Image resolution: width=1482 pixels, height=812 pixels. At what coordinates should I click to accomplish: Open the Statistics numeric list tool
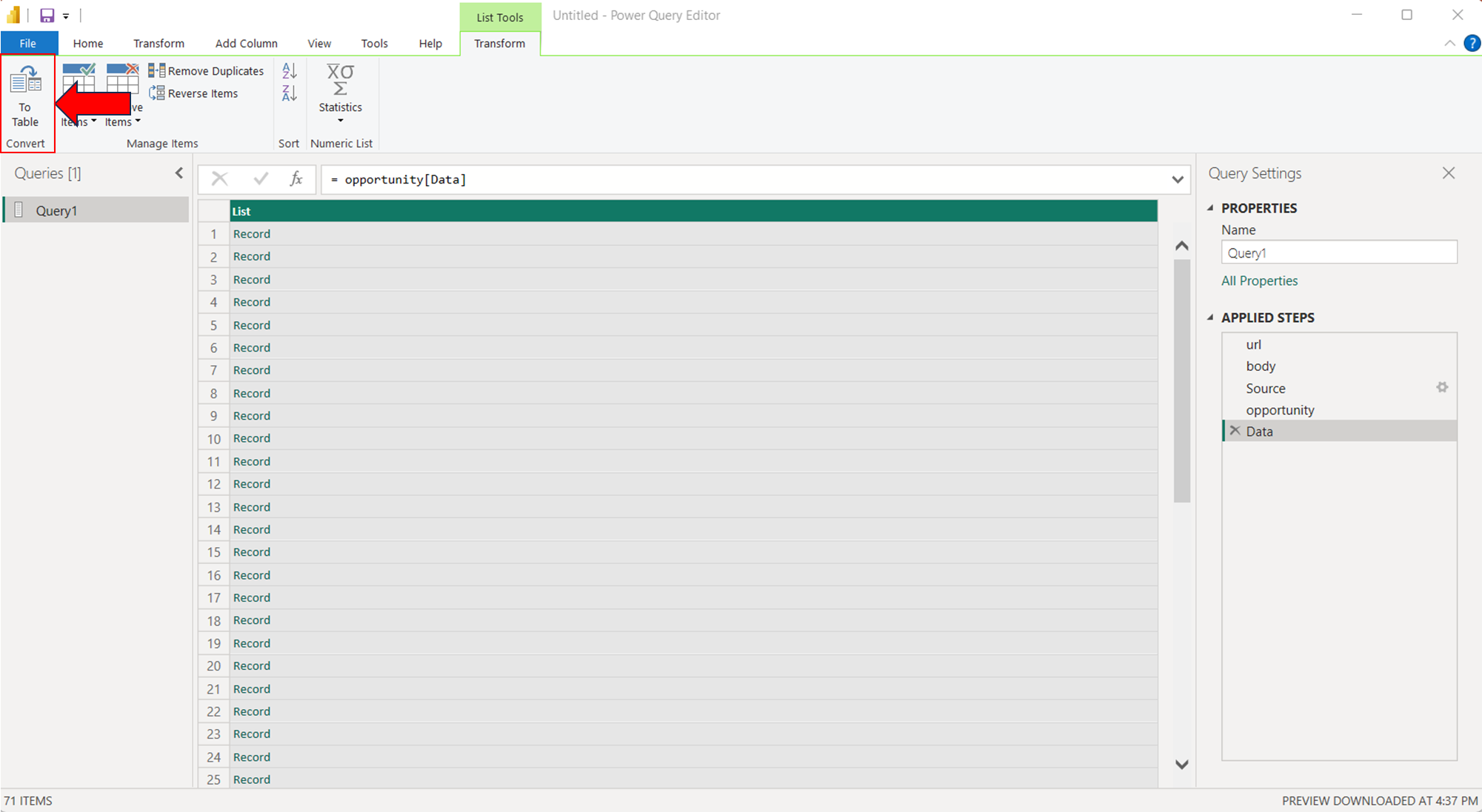tap(340, 93)
